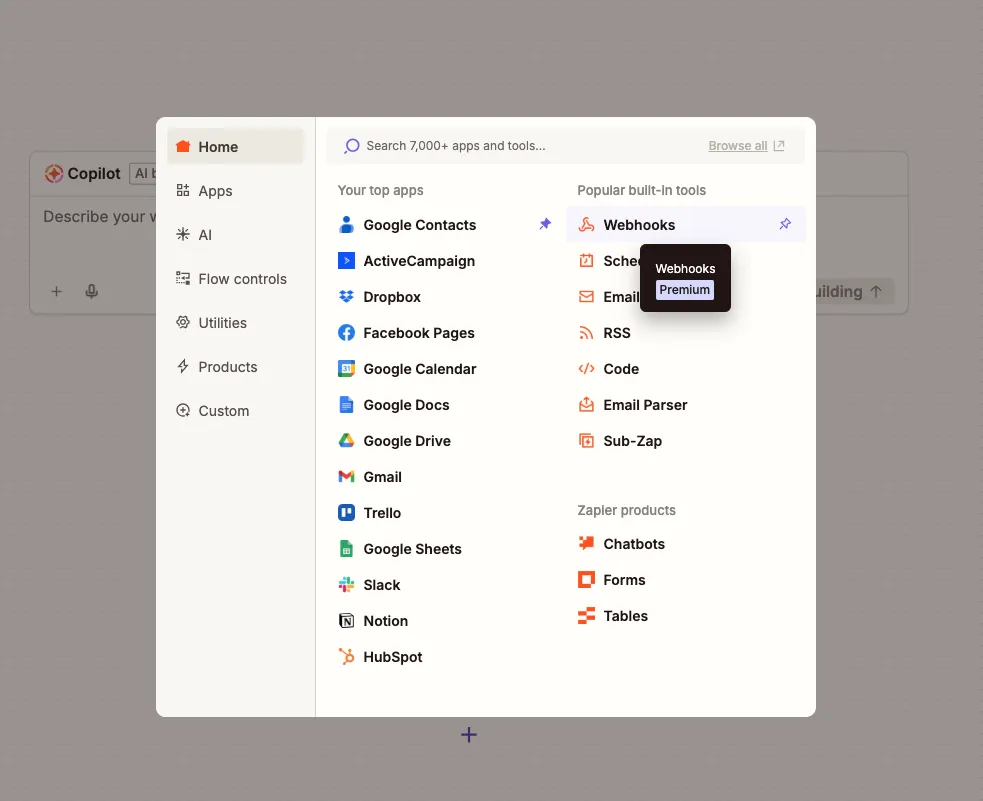Click the Google Docs icon
Viewport: 983px width, 801px height.
pyautogui.click(x=346, y=405)
